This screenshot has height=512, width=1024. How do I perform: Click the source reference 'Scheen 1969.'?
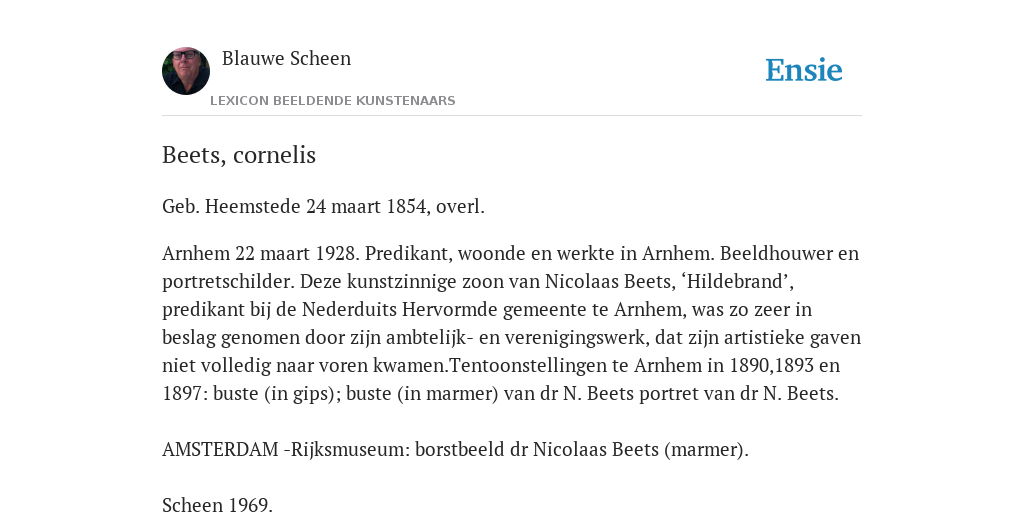(217, 504)
